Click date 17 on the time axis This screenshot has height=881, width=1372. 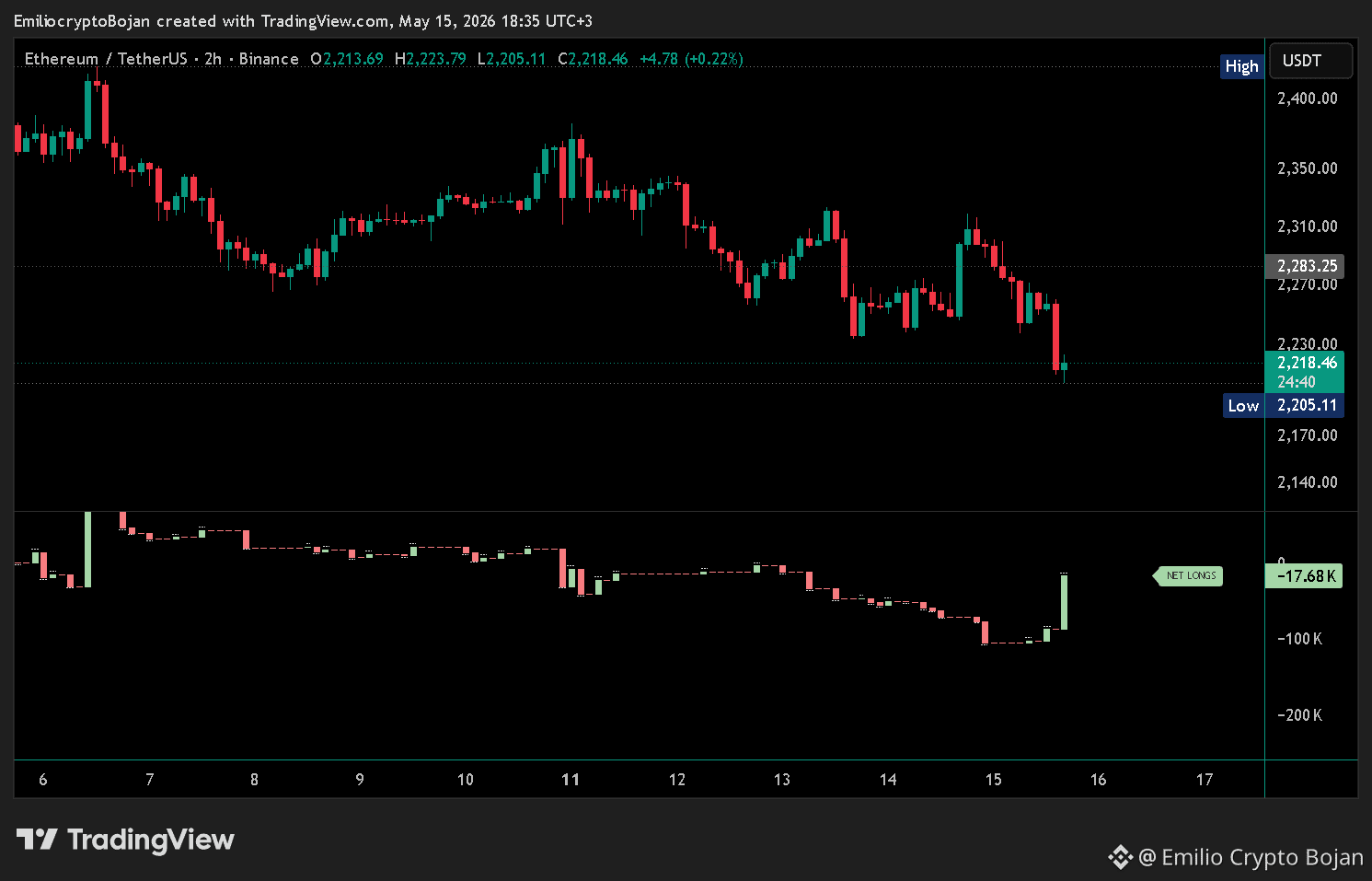tap(1205, 780)
